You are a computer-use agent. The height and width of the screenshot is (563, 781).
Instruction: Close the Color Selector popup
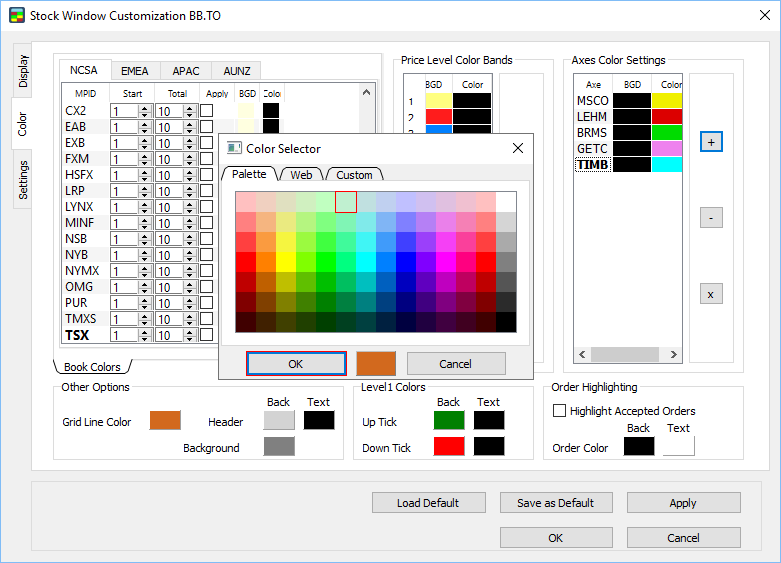pos(518,148)
